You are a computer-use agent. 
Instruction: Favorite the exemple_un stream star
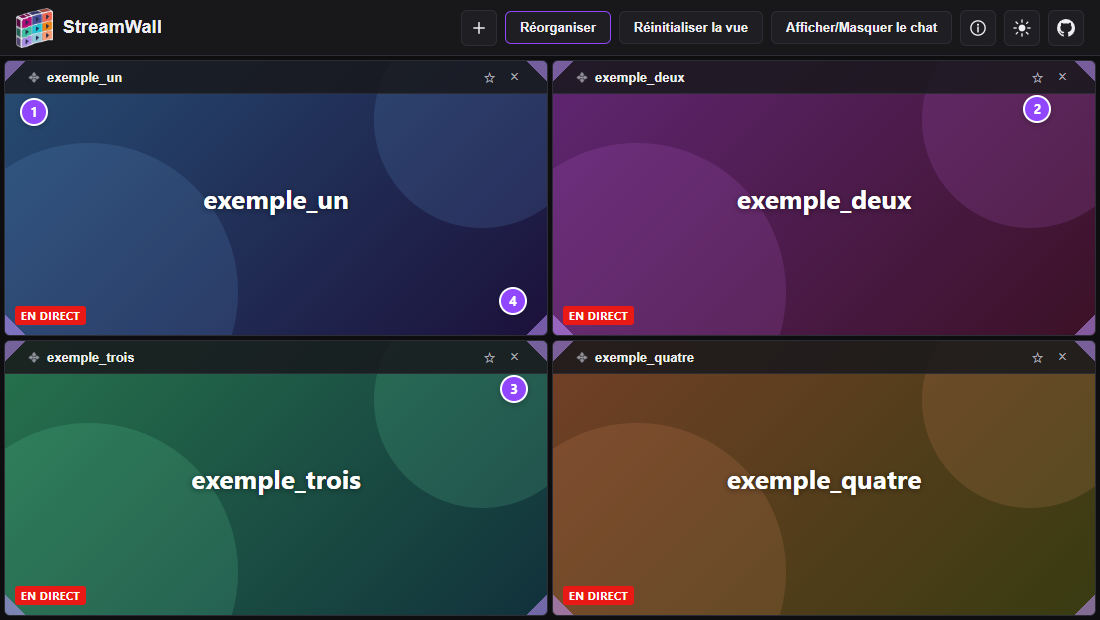pos(490,78)
